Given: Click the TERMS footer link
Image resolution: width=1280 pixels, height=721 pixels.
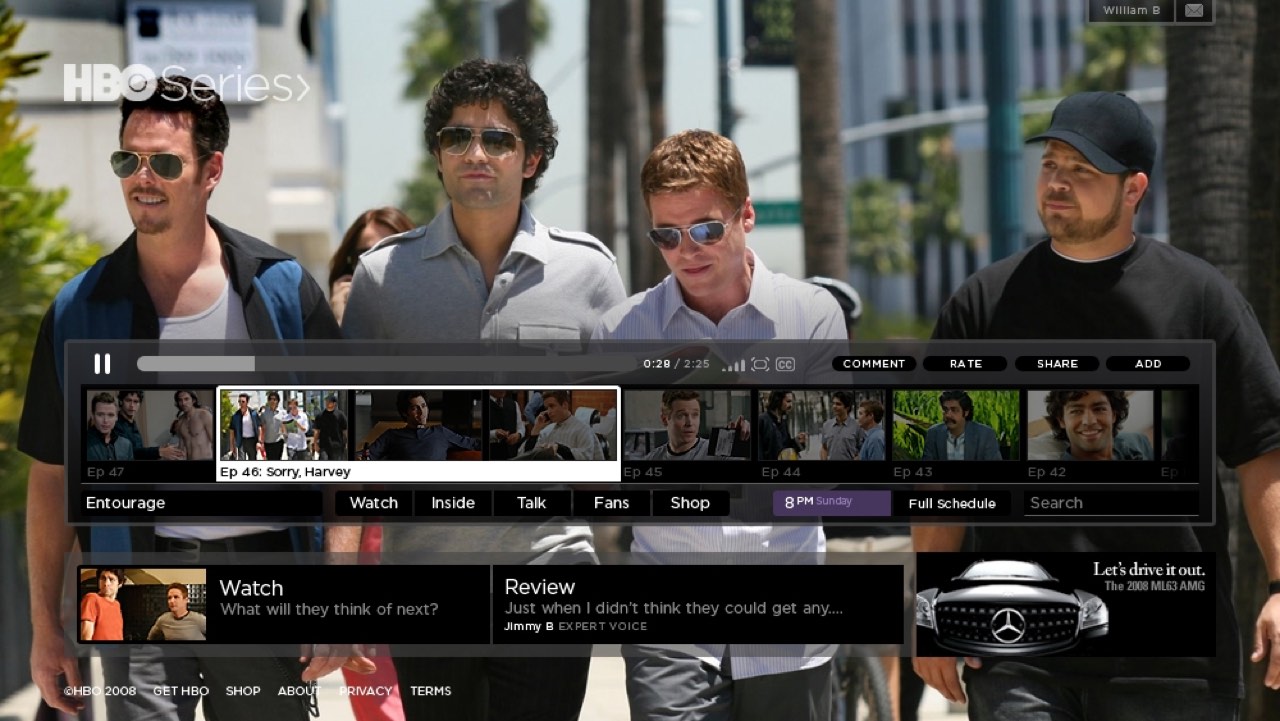Looking at the screenshot, I should tap(431, 691).
